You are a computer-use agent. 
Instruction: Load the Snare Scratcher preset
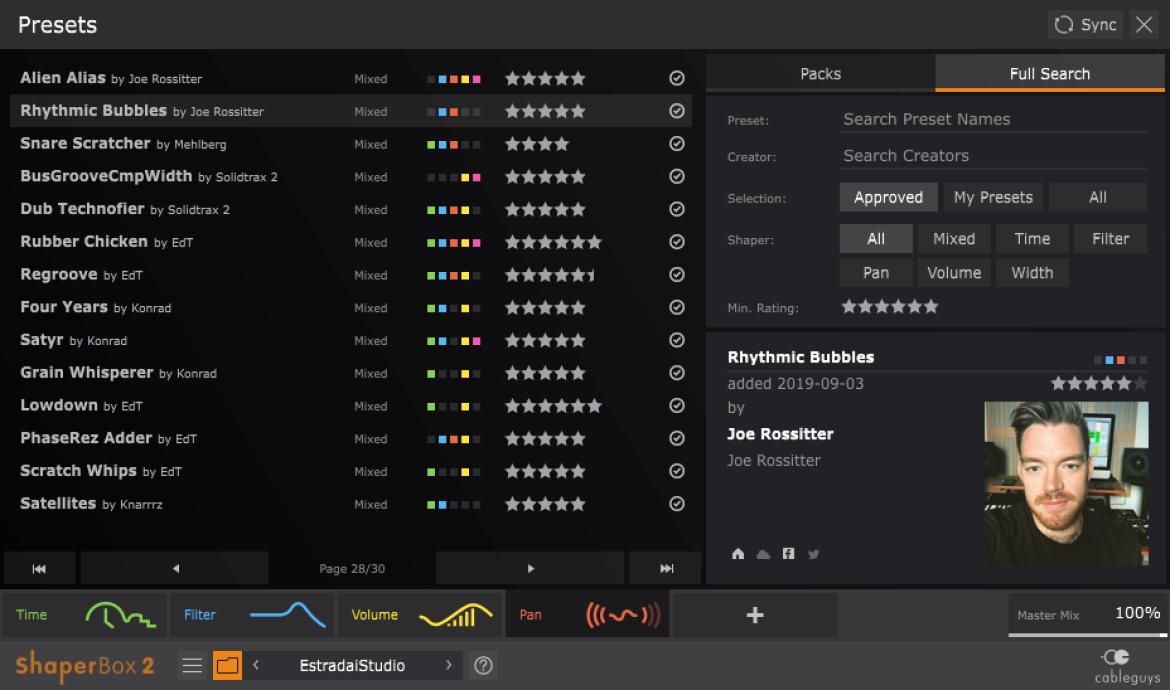[351, 143]
